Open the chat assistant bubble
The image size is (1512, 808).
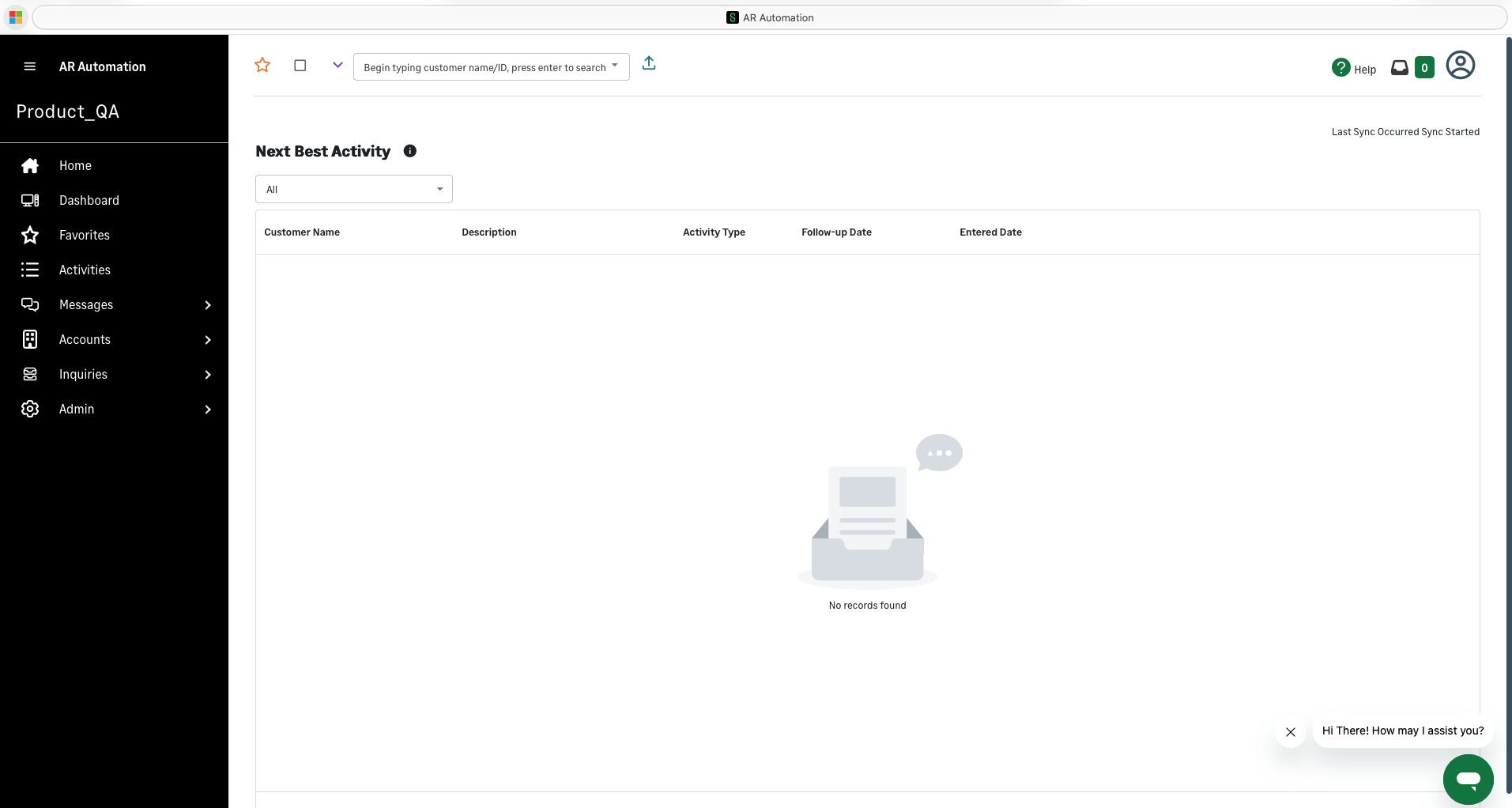click(x=1468, y=779)
